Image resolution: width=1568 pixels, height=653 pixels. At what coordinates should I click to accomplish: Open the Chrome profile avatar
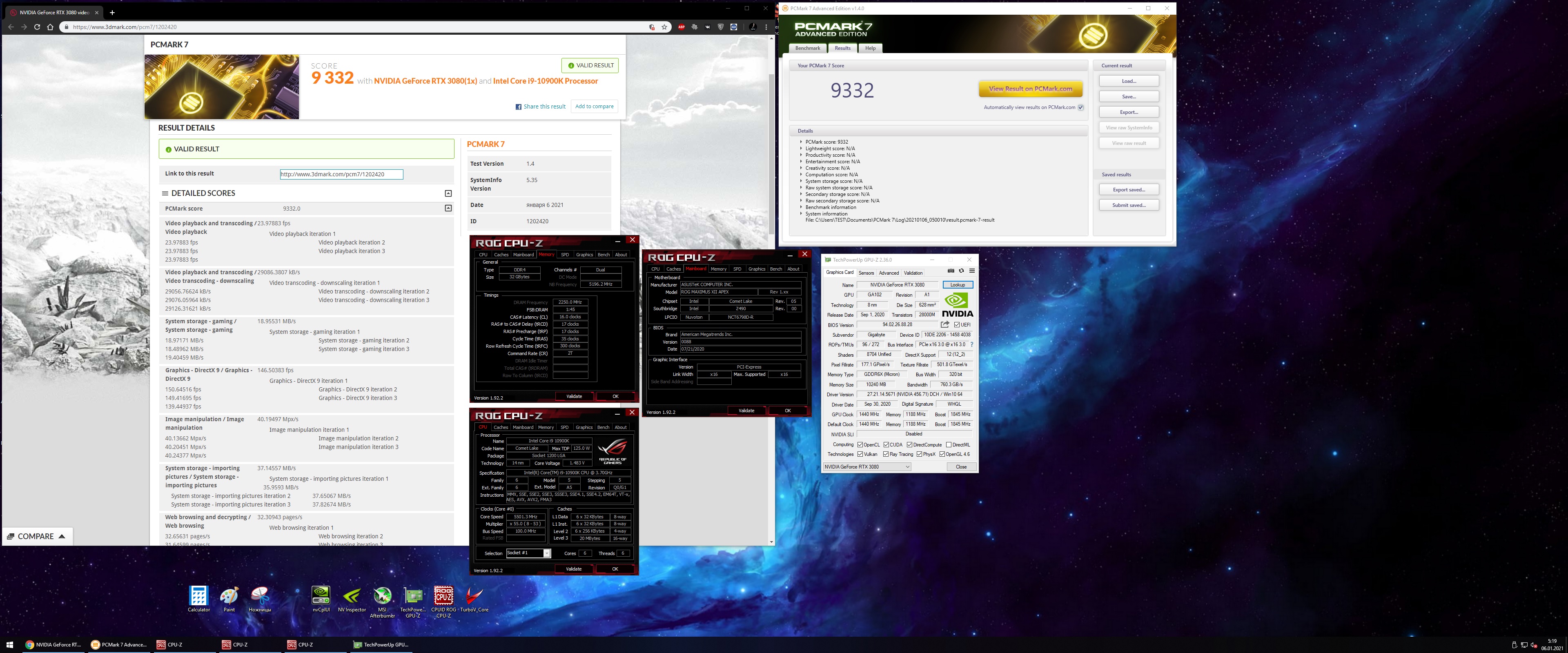(753, 27)
